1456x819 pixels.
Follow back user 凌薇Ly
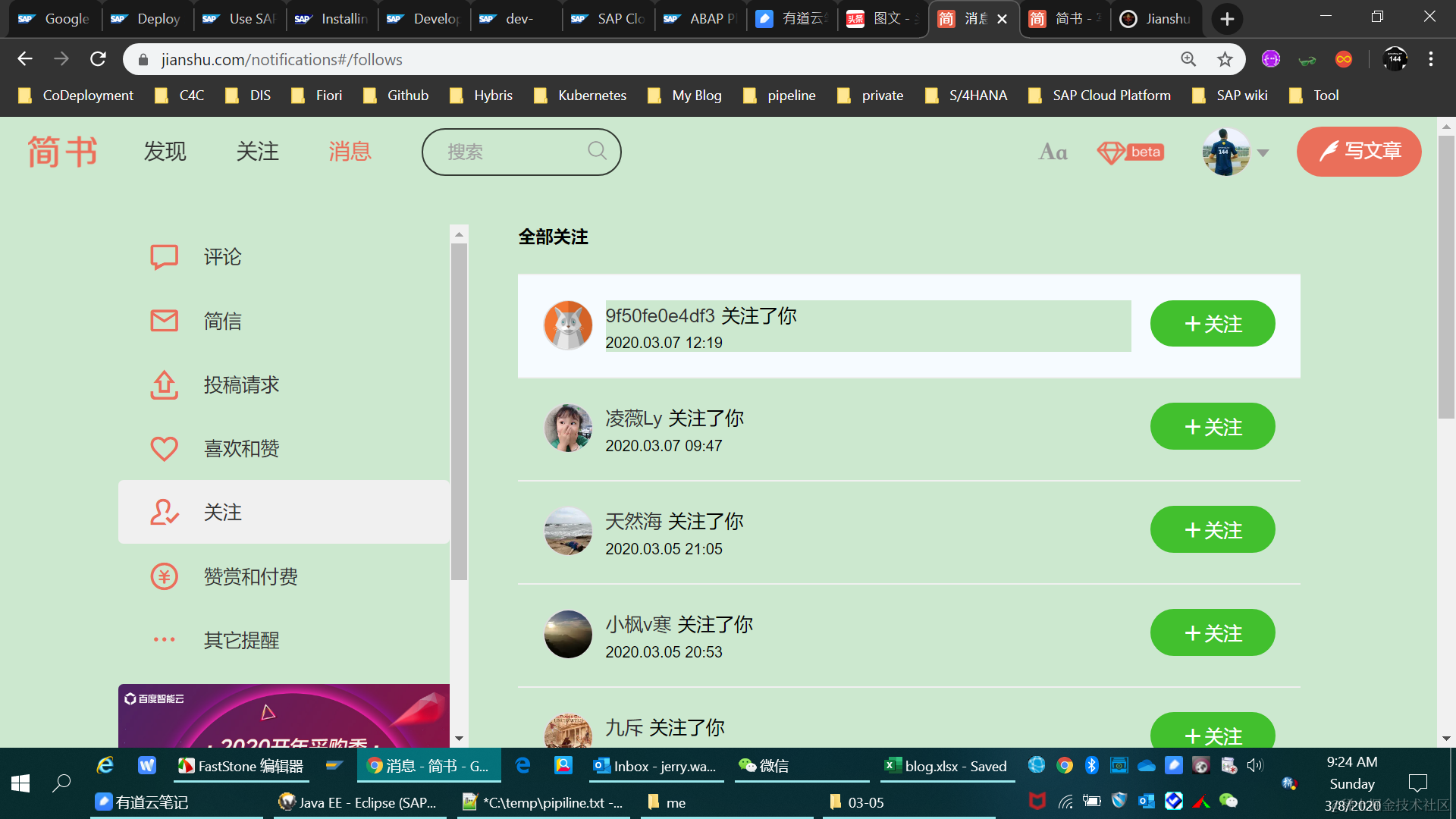click(x=1212, y=427)
